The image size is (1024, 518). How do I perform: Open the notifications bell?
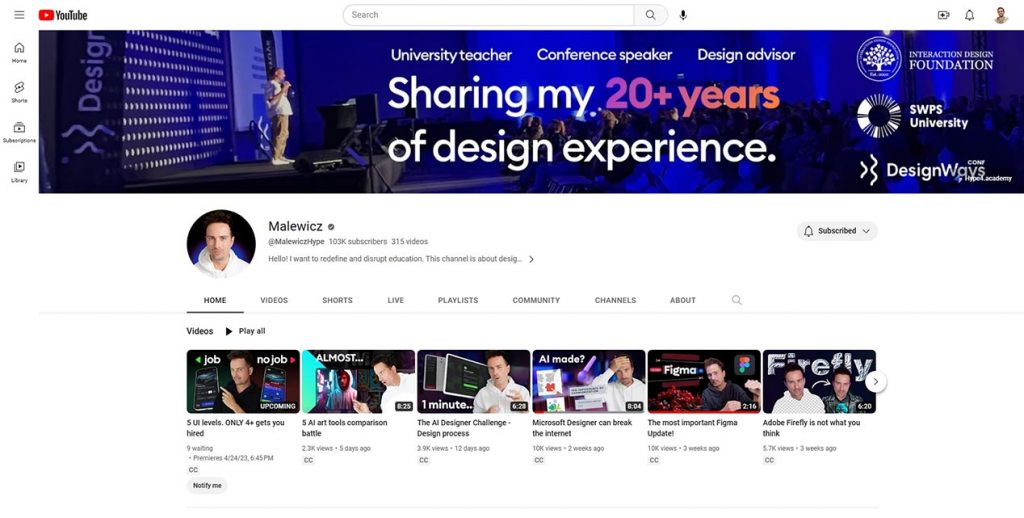[x=969, y=15]
